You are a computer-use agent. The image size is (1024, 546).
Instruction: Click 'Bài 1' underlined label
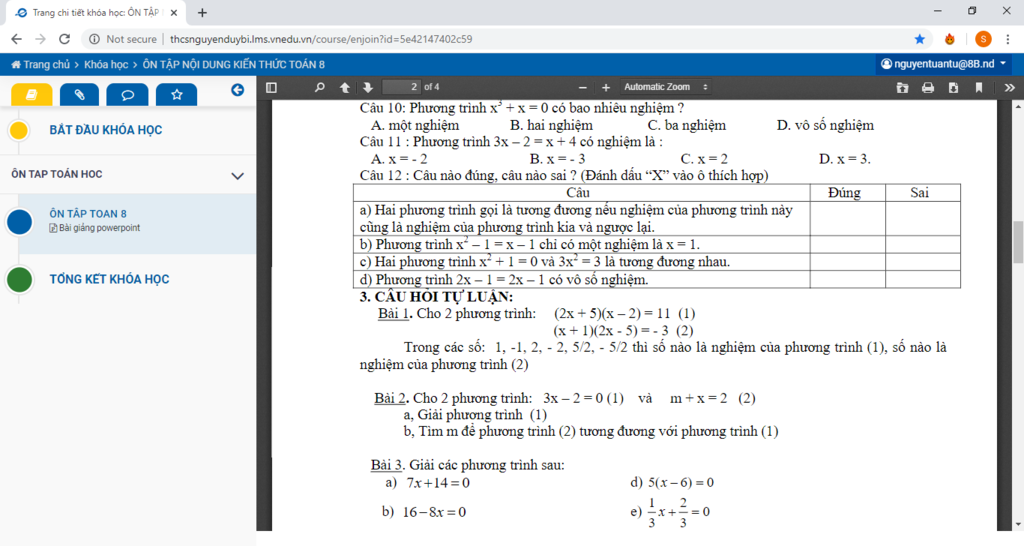tap(394, 313)
